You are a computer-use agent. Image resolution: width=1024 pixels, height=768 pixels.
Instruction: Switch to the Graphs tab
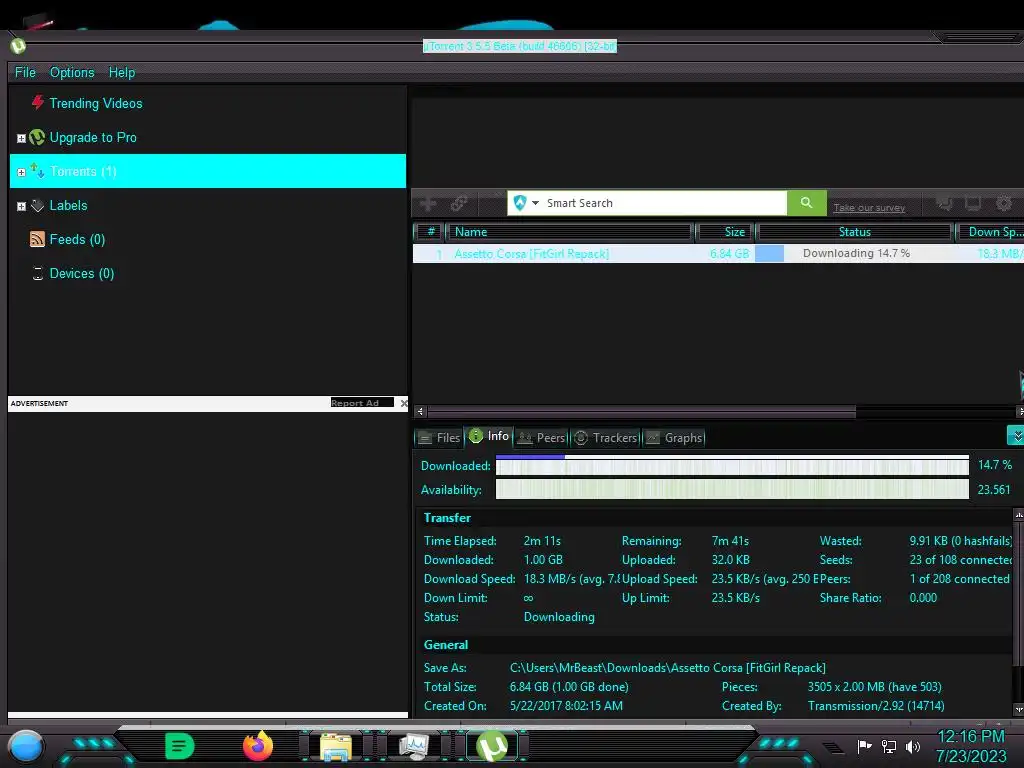675,438
